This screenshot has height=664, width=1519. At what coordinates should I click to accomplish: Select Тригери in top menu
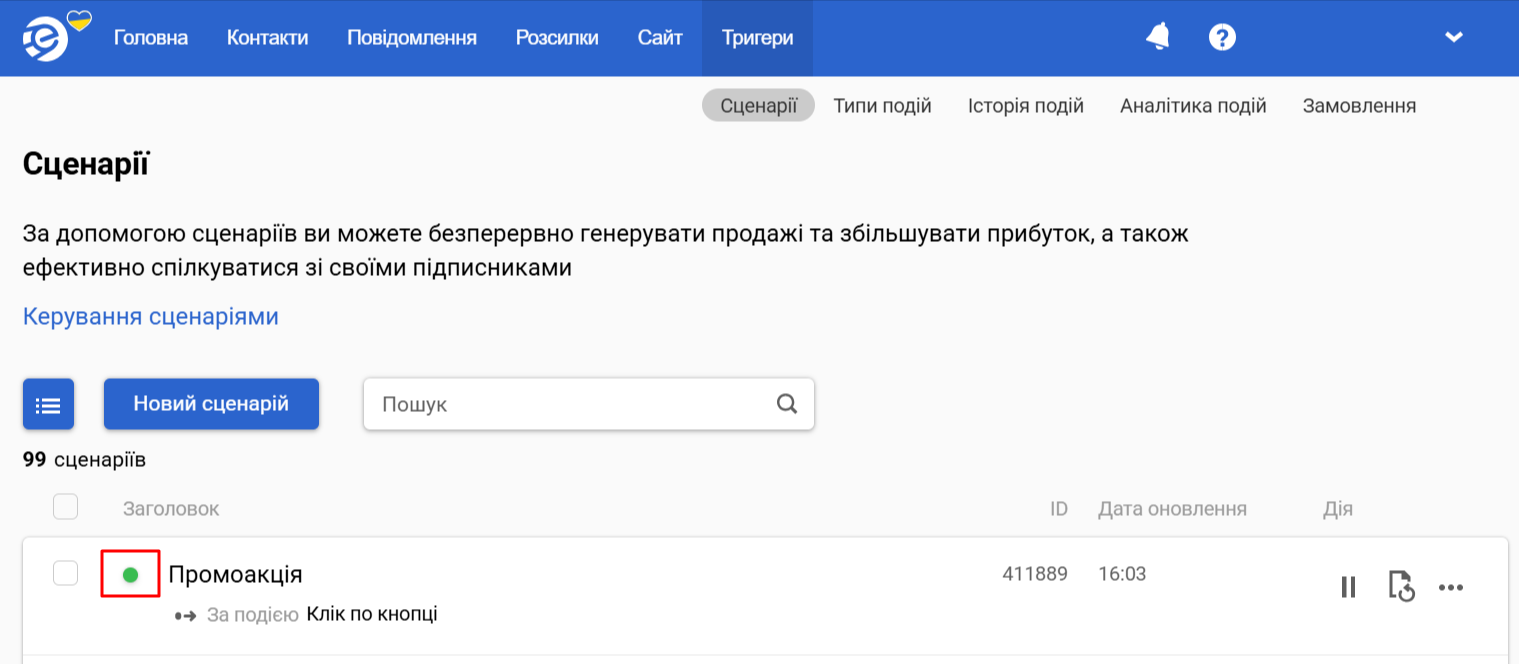coord(757,38)
